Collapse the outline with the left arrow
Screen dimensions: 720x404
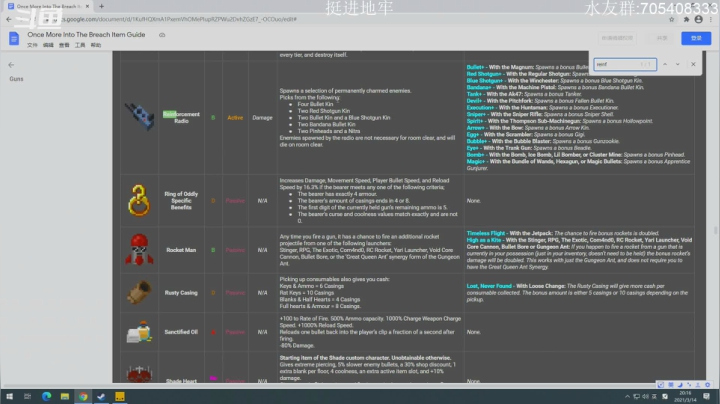[11, 65]
